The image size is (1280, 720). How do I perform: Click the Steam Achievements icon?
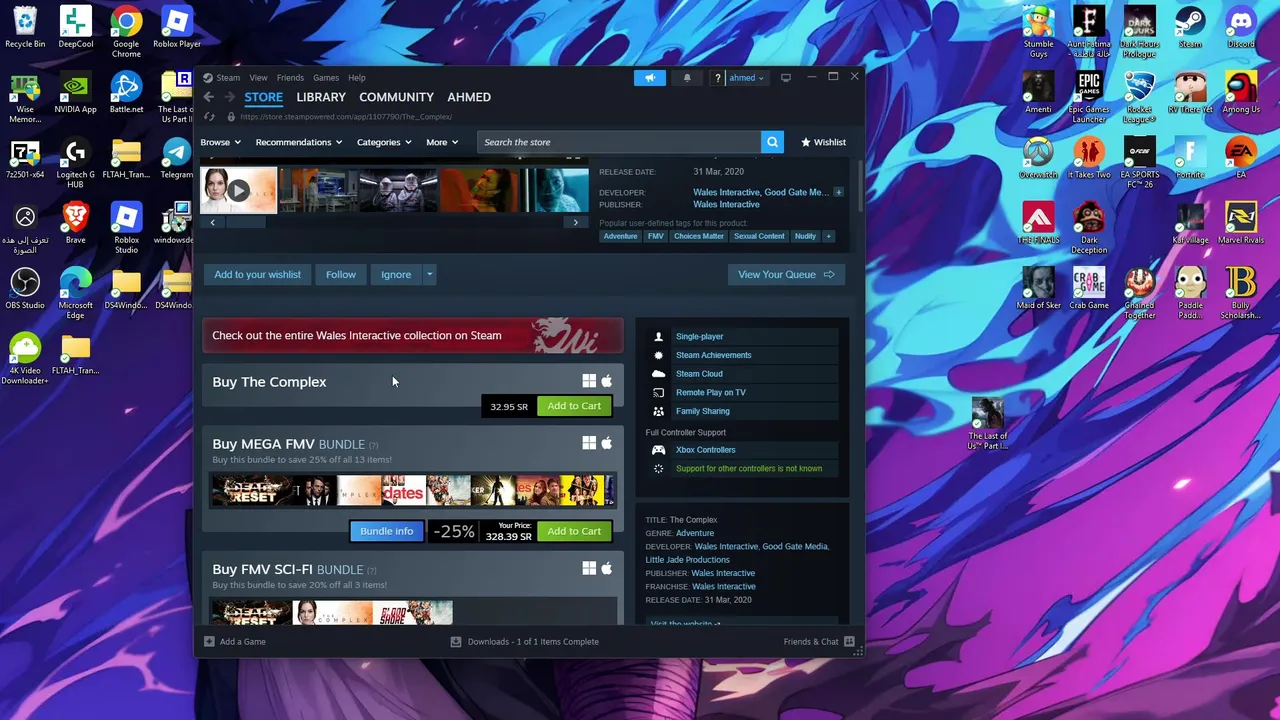click(658, 355)
